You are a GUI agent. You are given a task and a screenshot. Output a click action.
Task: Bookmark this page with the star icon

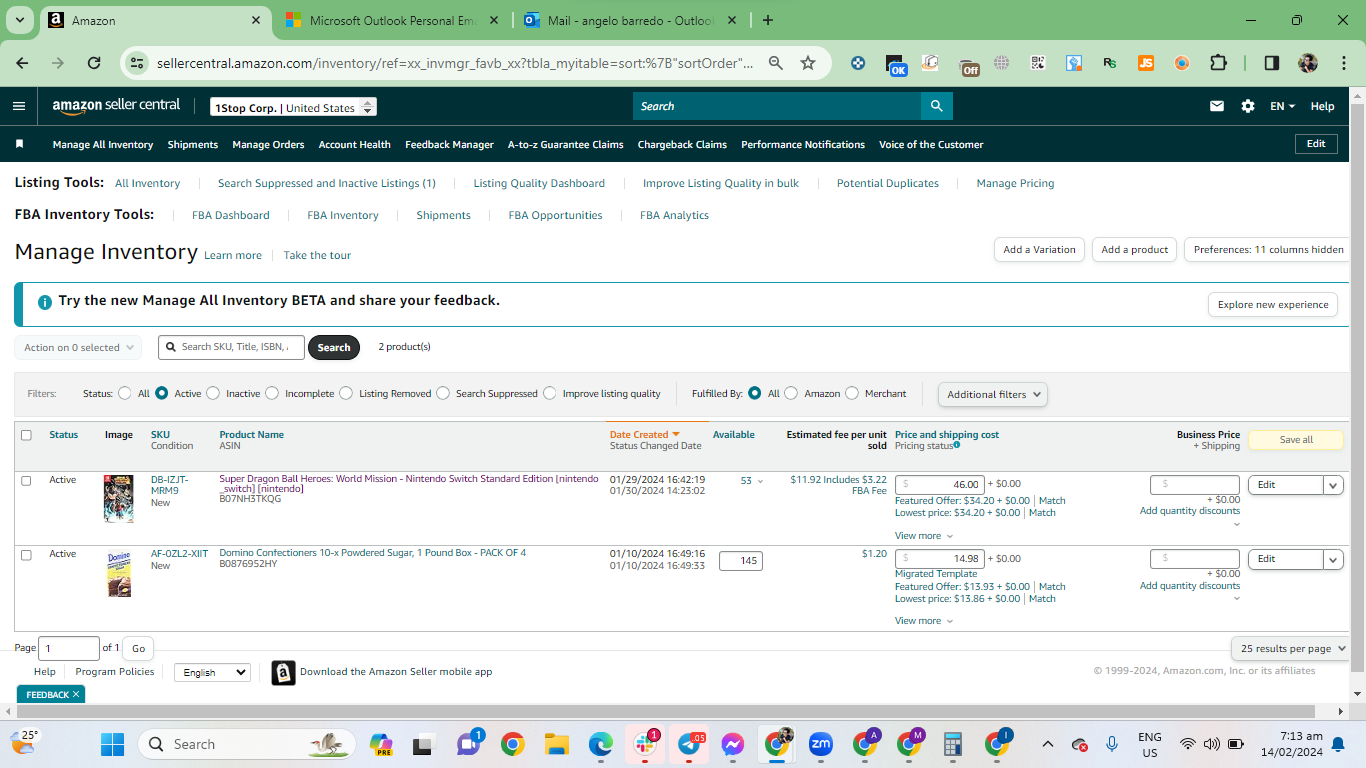coord(808,63)
